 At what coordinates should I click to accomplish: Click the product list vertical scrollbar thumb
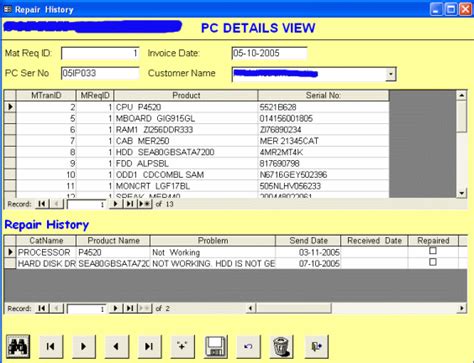pos(462,116)
